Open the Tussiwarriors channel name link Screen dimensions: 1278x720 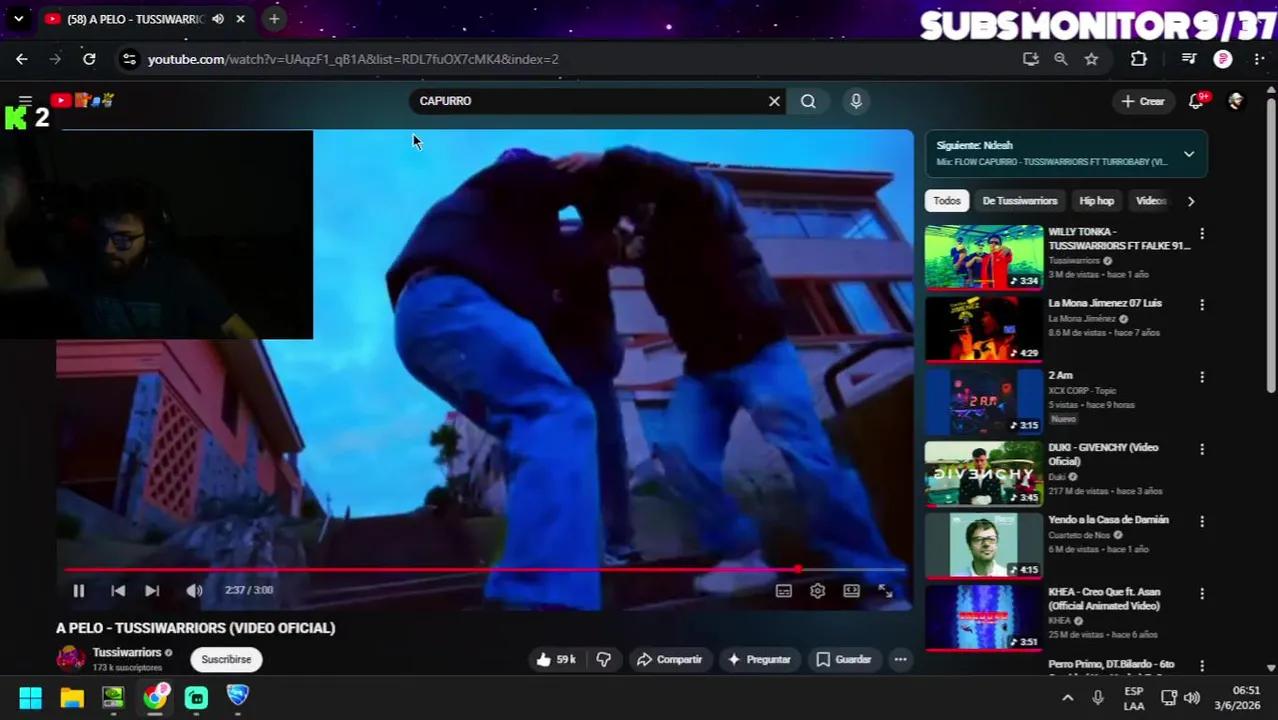[126, 652]
